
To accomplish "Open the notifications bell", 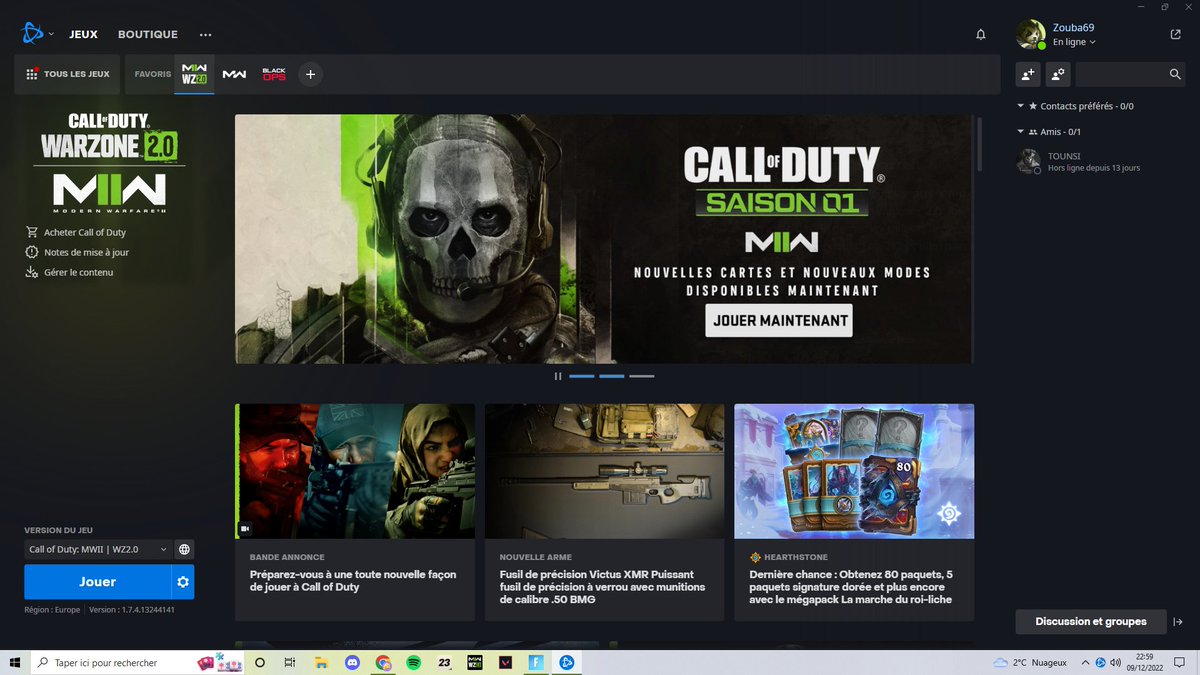I will tap(981, 34).
